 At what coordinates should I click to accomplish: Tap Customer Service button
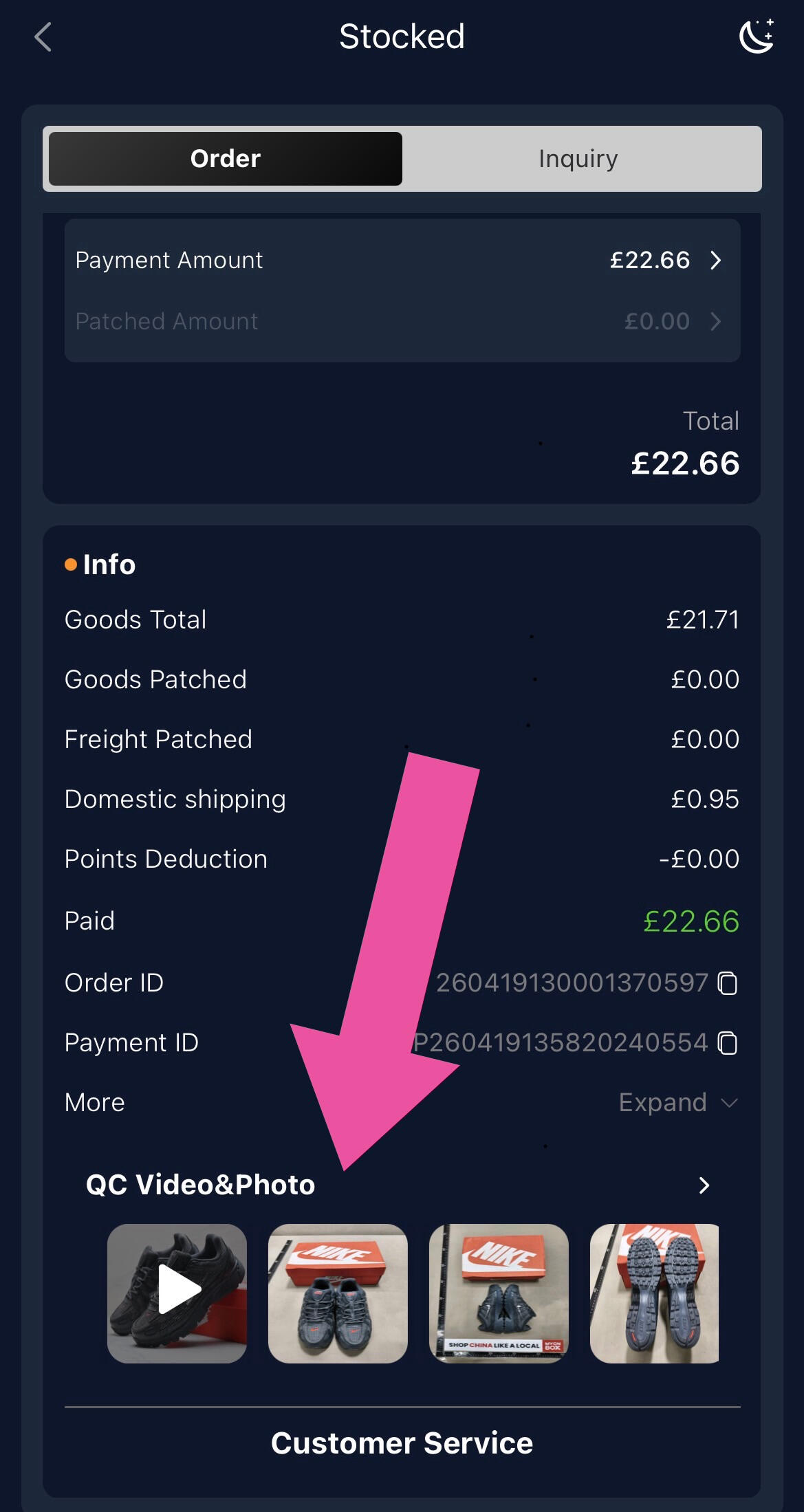point(402,1443)
